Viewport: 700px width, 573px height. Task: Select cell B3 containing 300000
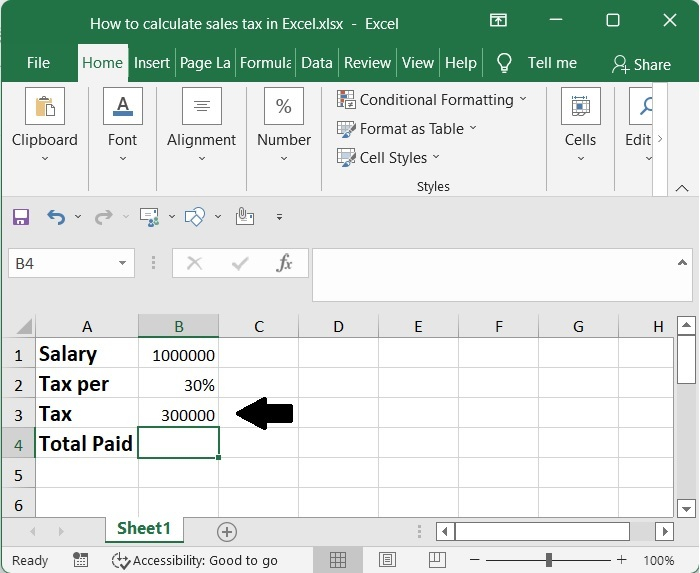click(x=178, y=415)
